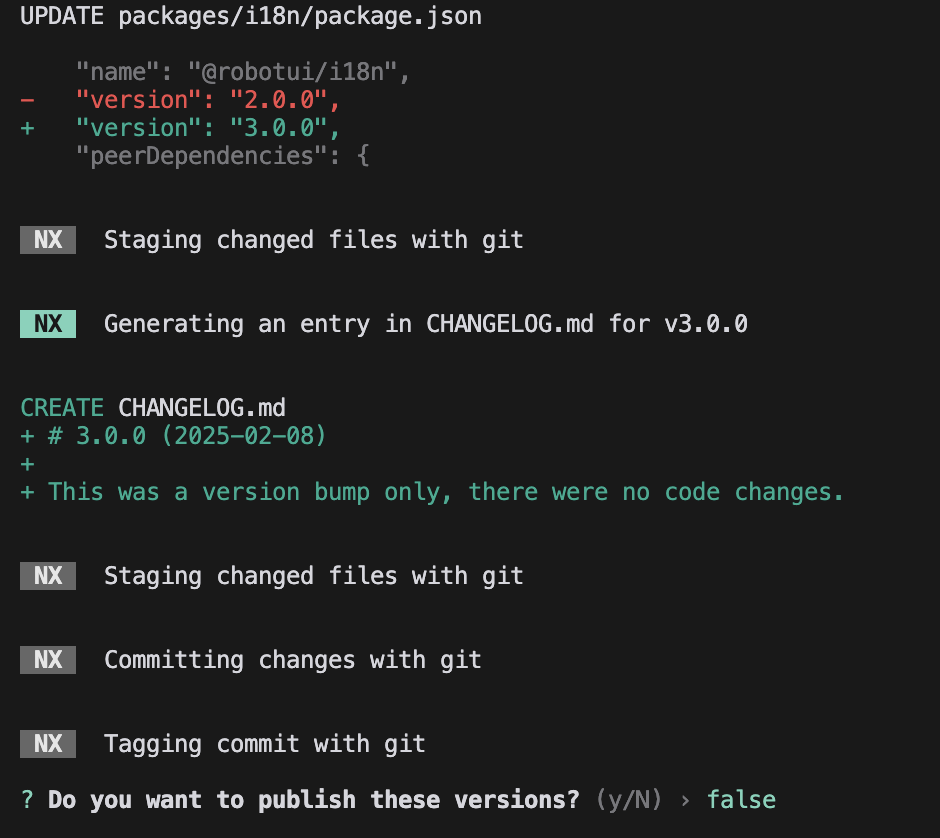The image size is (940, 838).
Task: Click the red minus sign on removed version line
Action: coord(27,100)
